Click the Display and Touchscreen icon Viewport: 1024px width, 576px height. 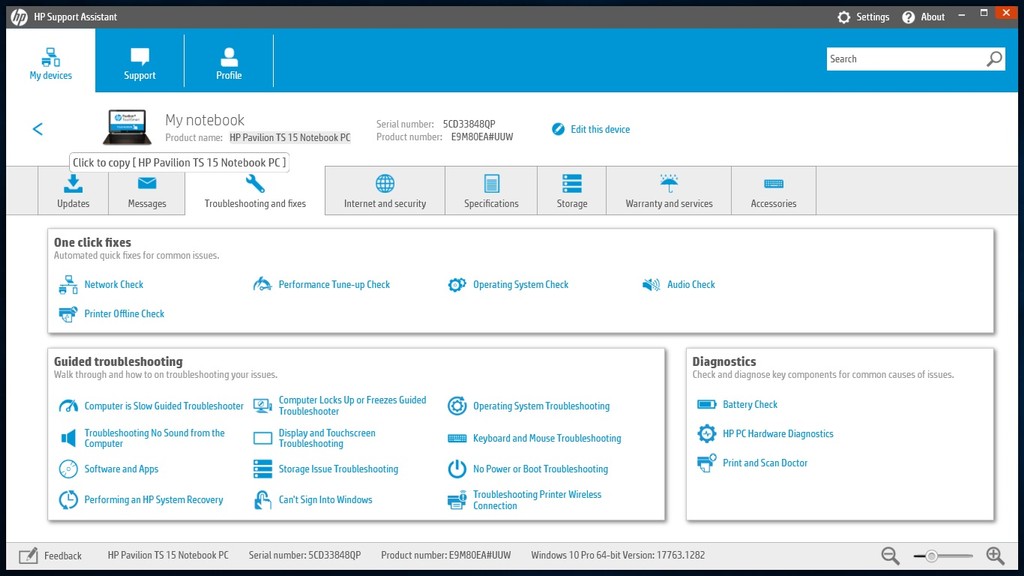(x=263, y=438)
